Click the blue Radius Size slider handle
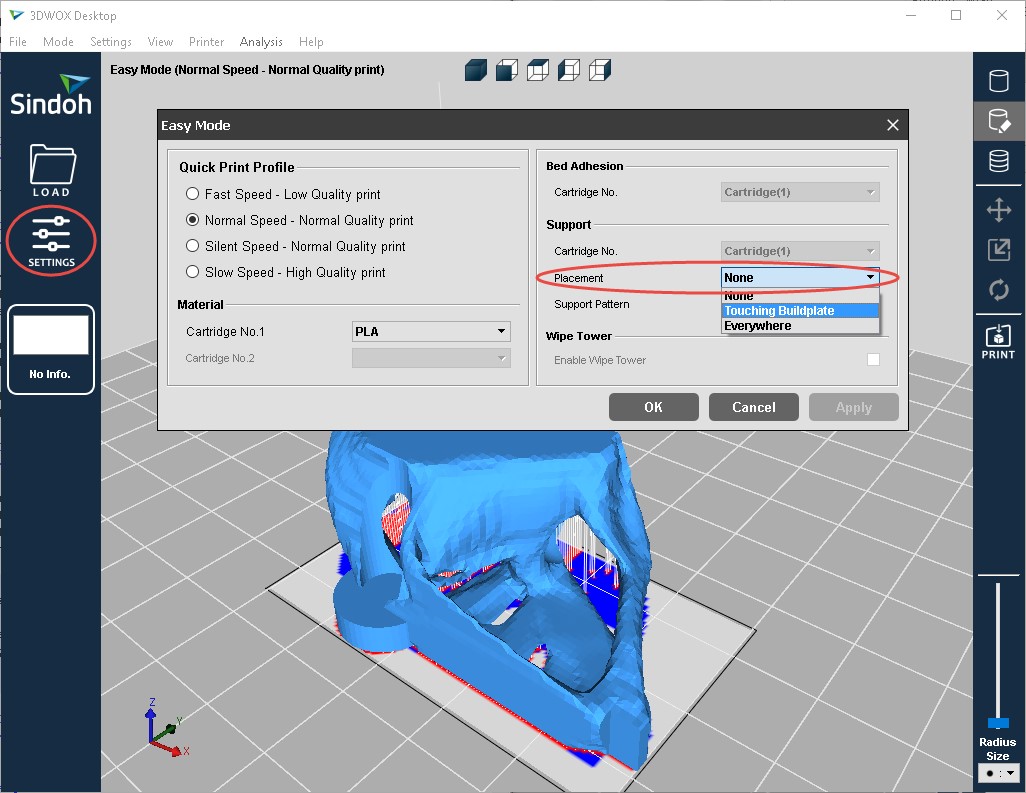This screenshot has height=793, width=1026. [x=998, y=722]
